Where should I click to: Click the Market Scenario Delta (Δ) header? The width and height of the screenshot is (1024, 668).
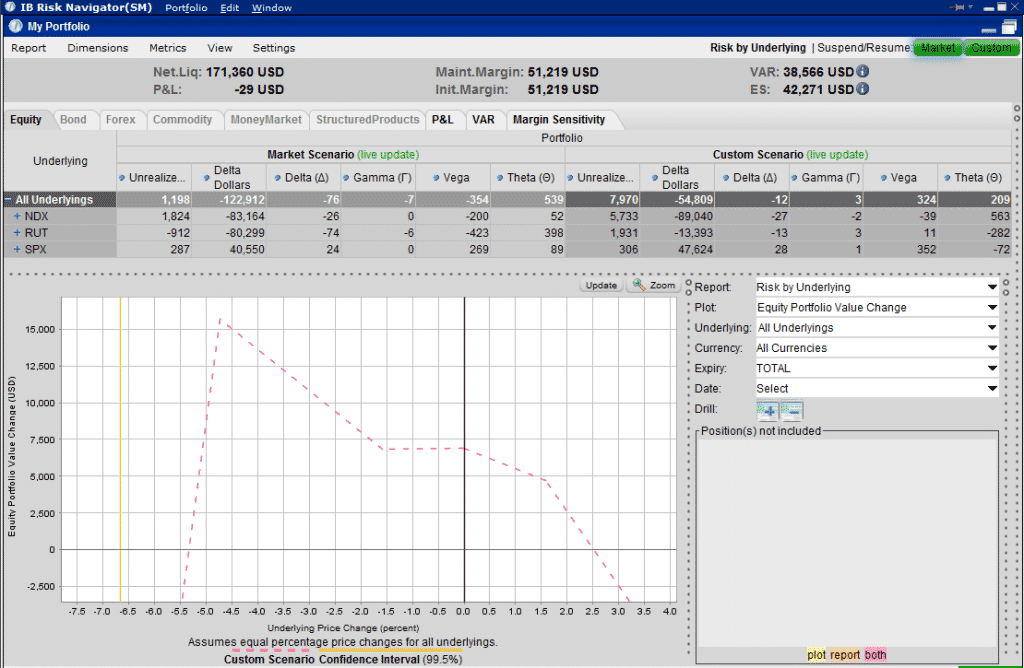(x=303, y=178)
